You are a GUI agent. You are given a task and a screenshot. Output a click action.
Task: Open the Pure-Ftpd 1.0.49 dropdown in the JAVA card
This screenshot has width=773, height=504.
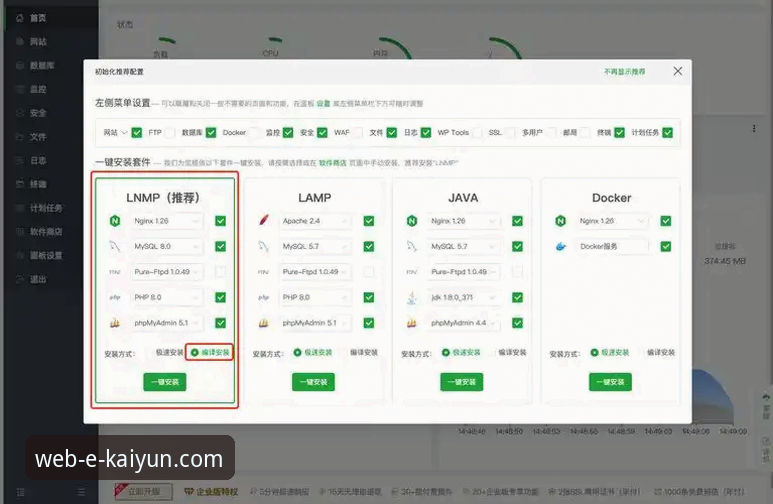[x=463, y=272]
